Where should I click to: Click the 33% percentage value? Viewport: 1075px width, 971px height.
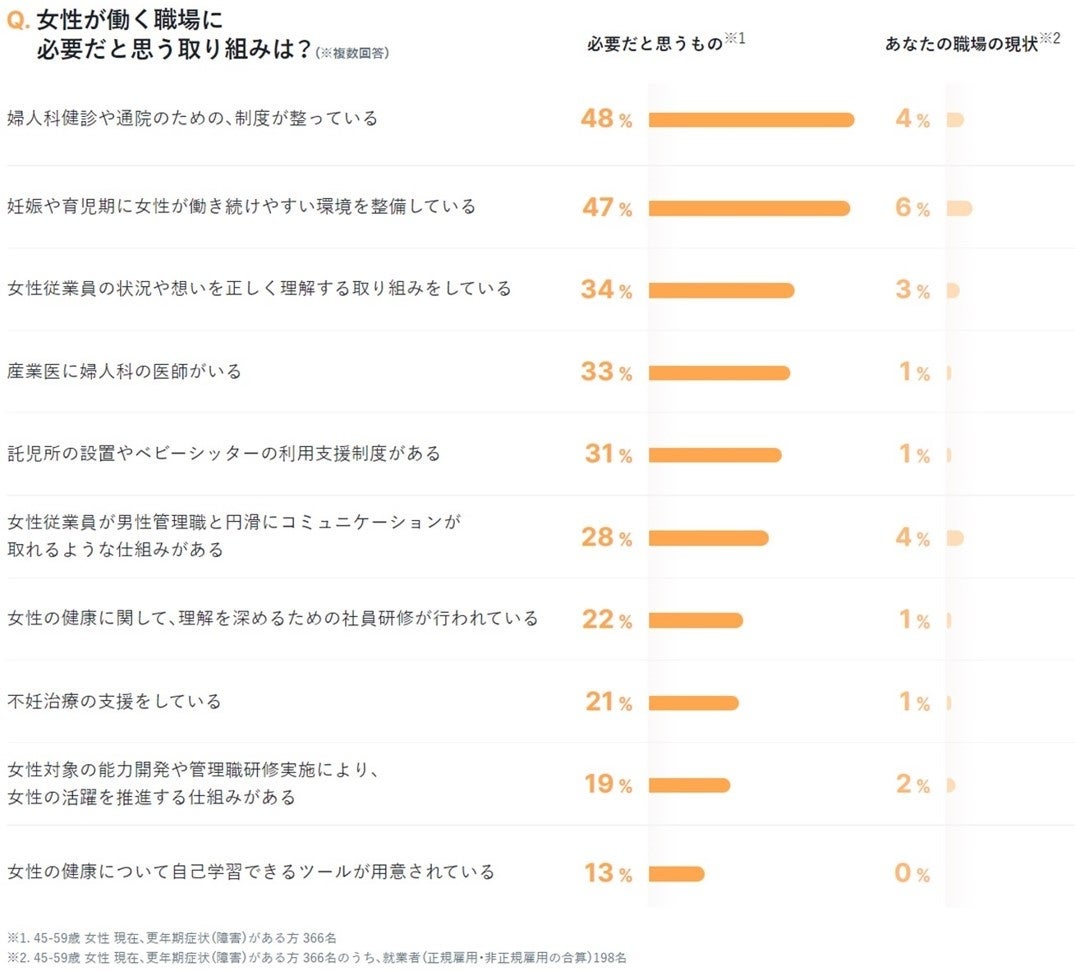click(607, 372)
